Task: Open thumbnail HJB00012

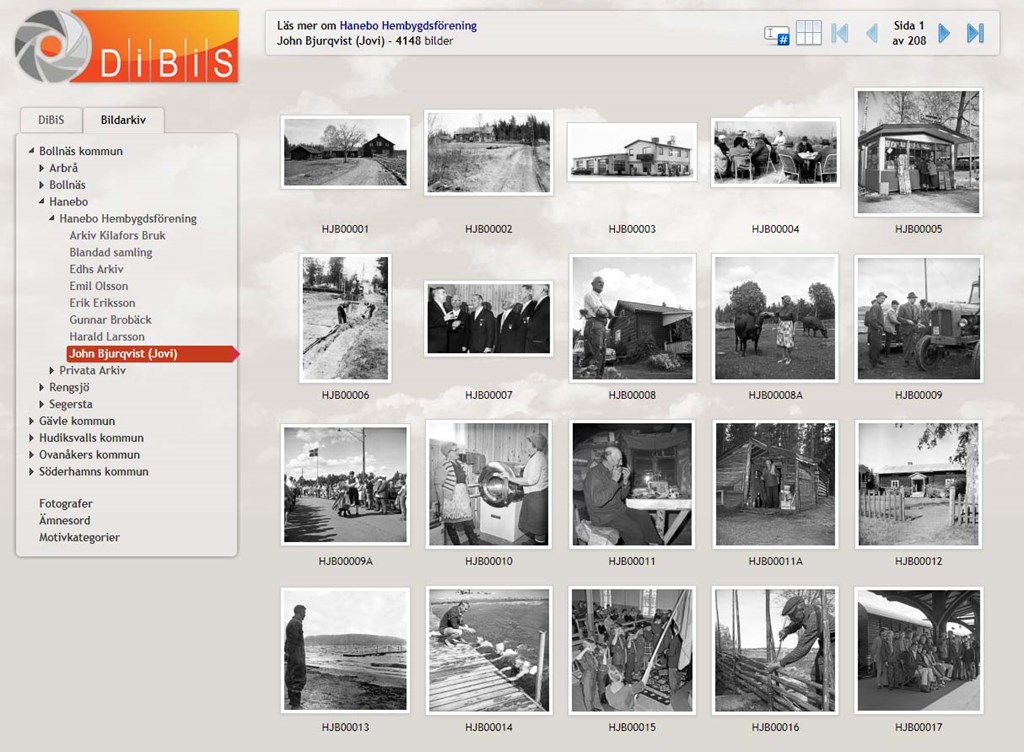Action: pyautogui.click(x=919, y=484)
